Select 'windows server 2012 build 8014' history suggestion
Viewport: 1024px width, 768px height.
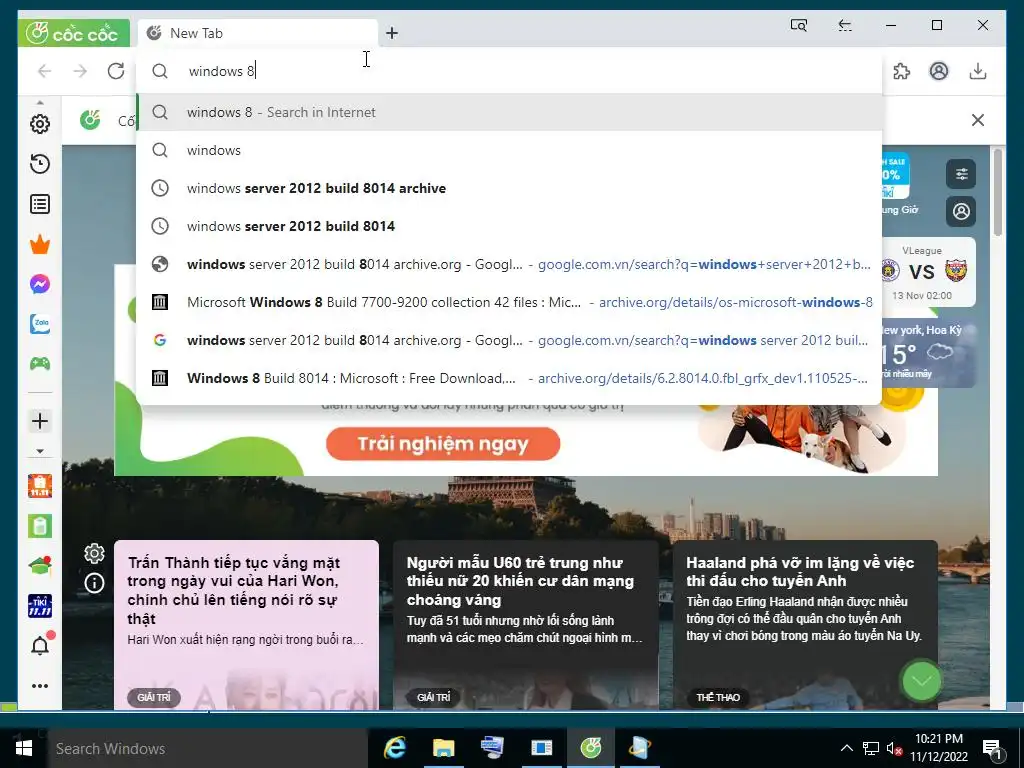coord(509,226)
